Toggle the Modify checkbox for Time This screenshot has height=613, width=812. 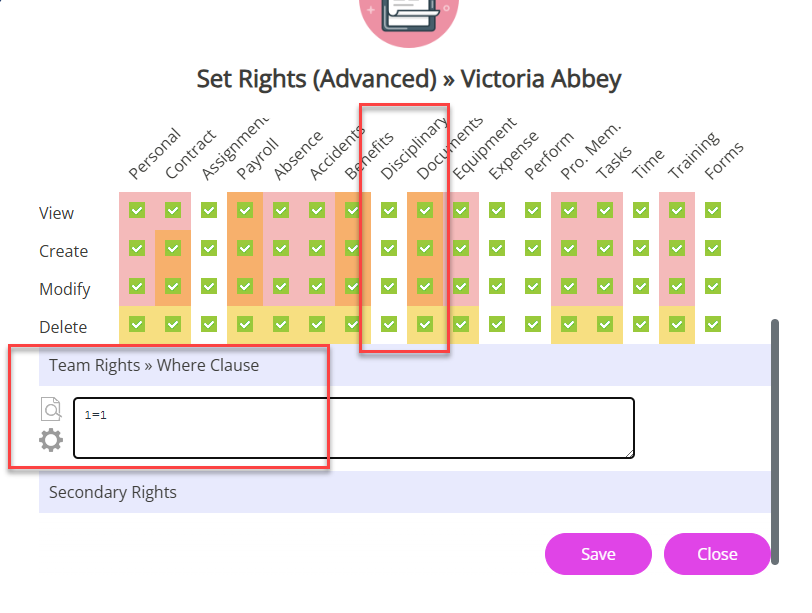tap(641, 286)
